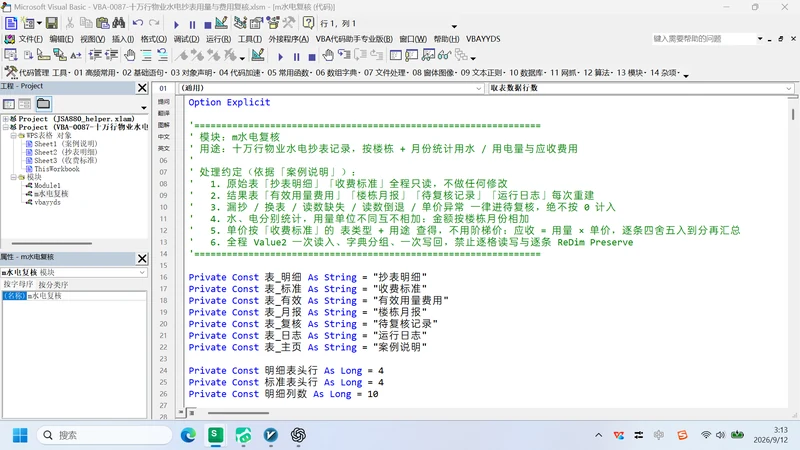Select Sheet2 (抄表明细) in project tree
Viewport: 800px width, 450px height.
pos(65,152)
